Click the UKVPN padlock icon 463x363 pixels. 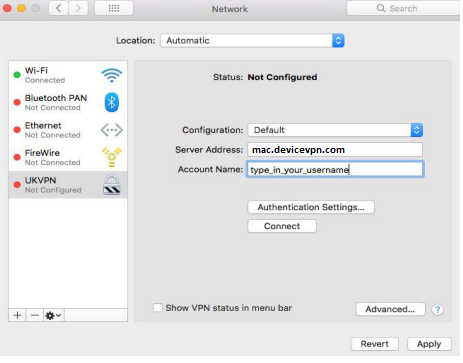tap(112, 185)
